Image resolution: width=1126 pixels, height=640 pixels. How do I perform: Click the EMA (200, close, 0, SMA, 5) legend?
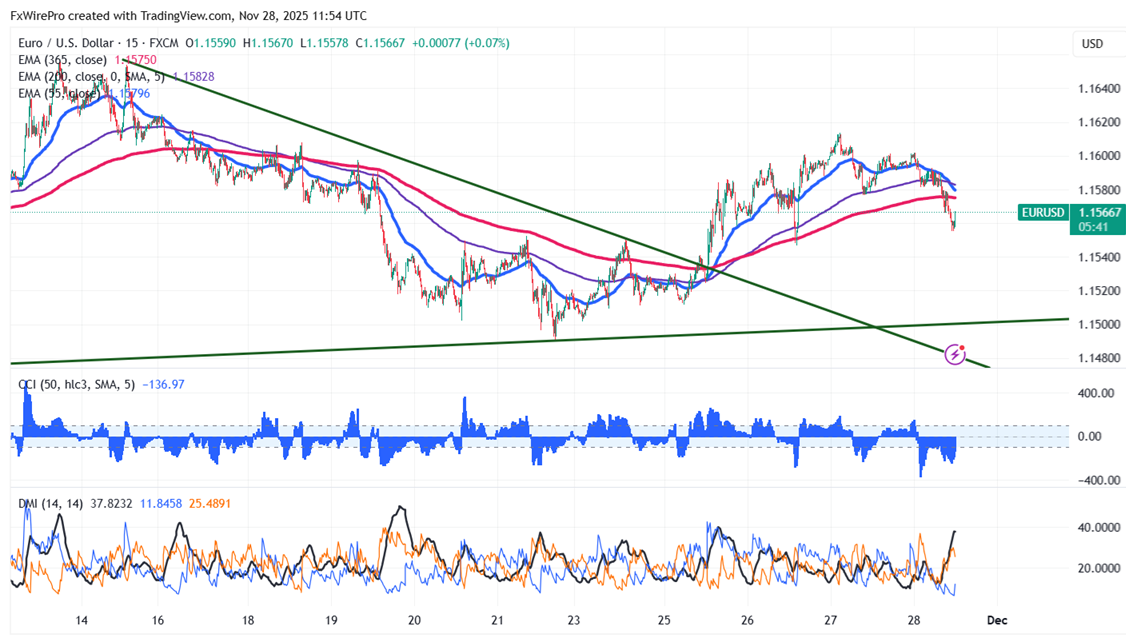[x=91, y=76]
